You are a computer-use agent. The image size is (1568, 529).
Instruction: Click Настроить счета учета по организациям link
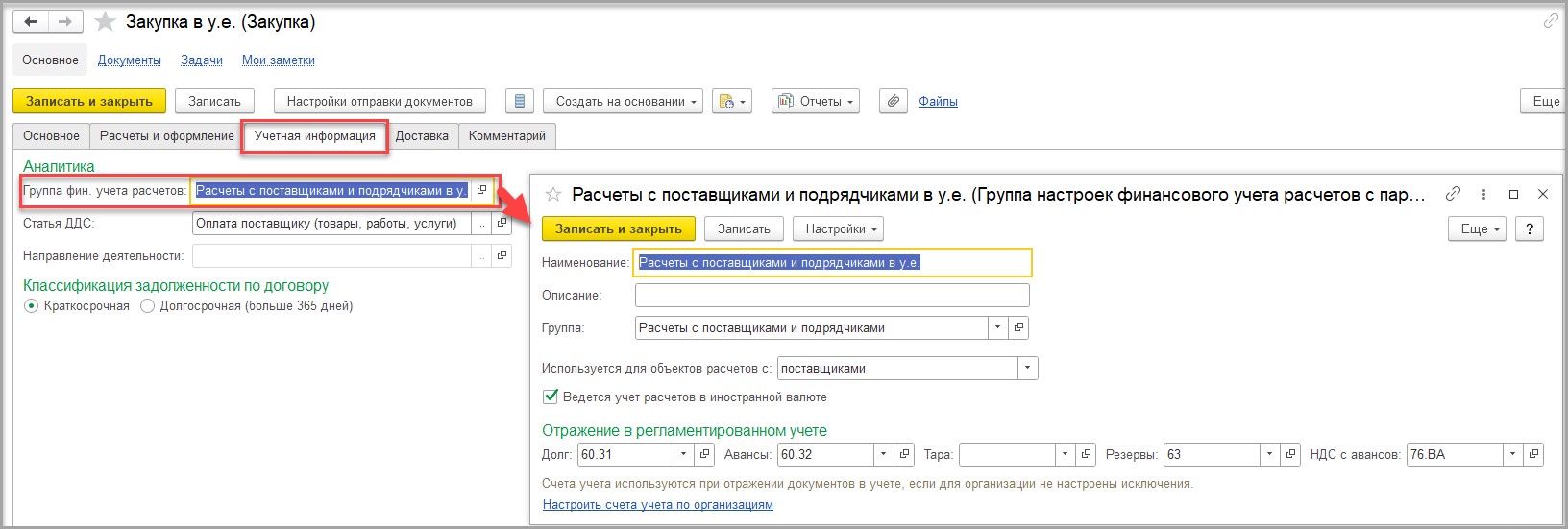click(657, 505)
